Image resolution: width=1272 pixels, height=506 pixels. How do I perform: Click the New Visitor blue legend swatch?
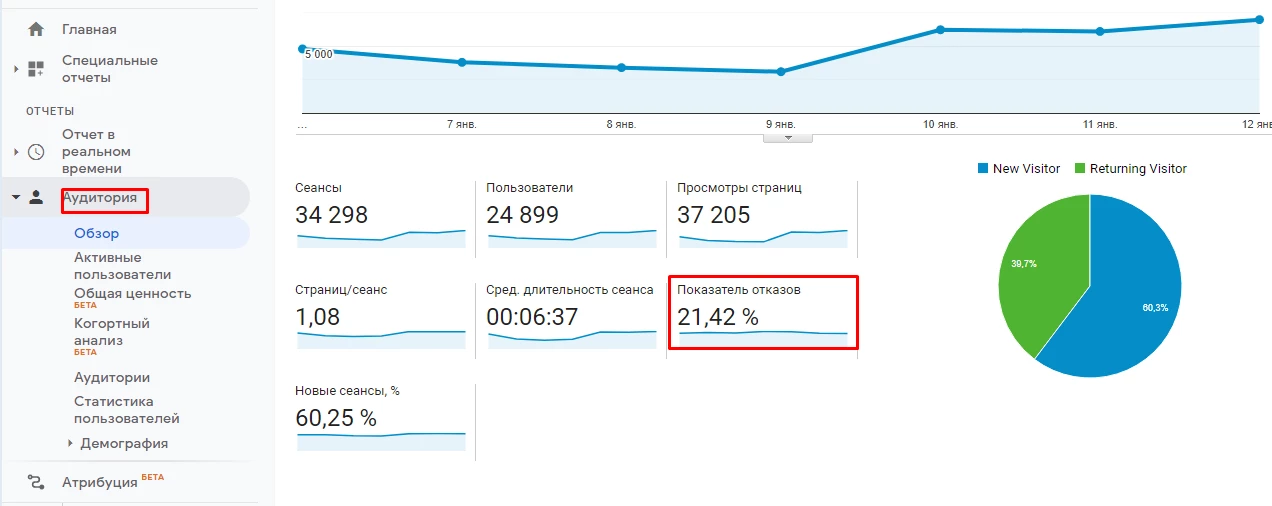click(982, 169)
